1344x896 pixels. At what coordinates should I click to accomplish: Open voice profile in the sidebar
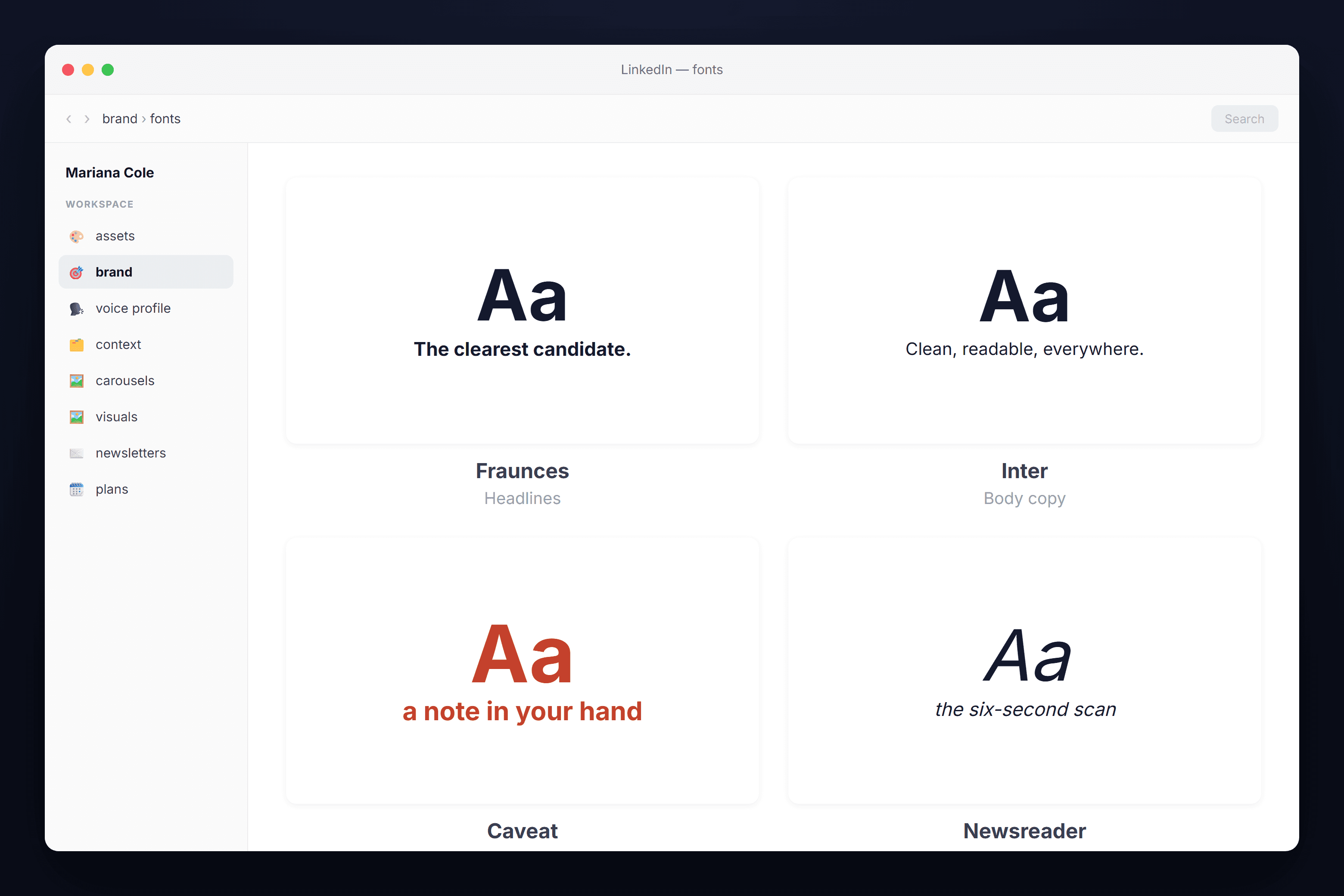pyautogui.click(x=146, y=308)
